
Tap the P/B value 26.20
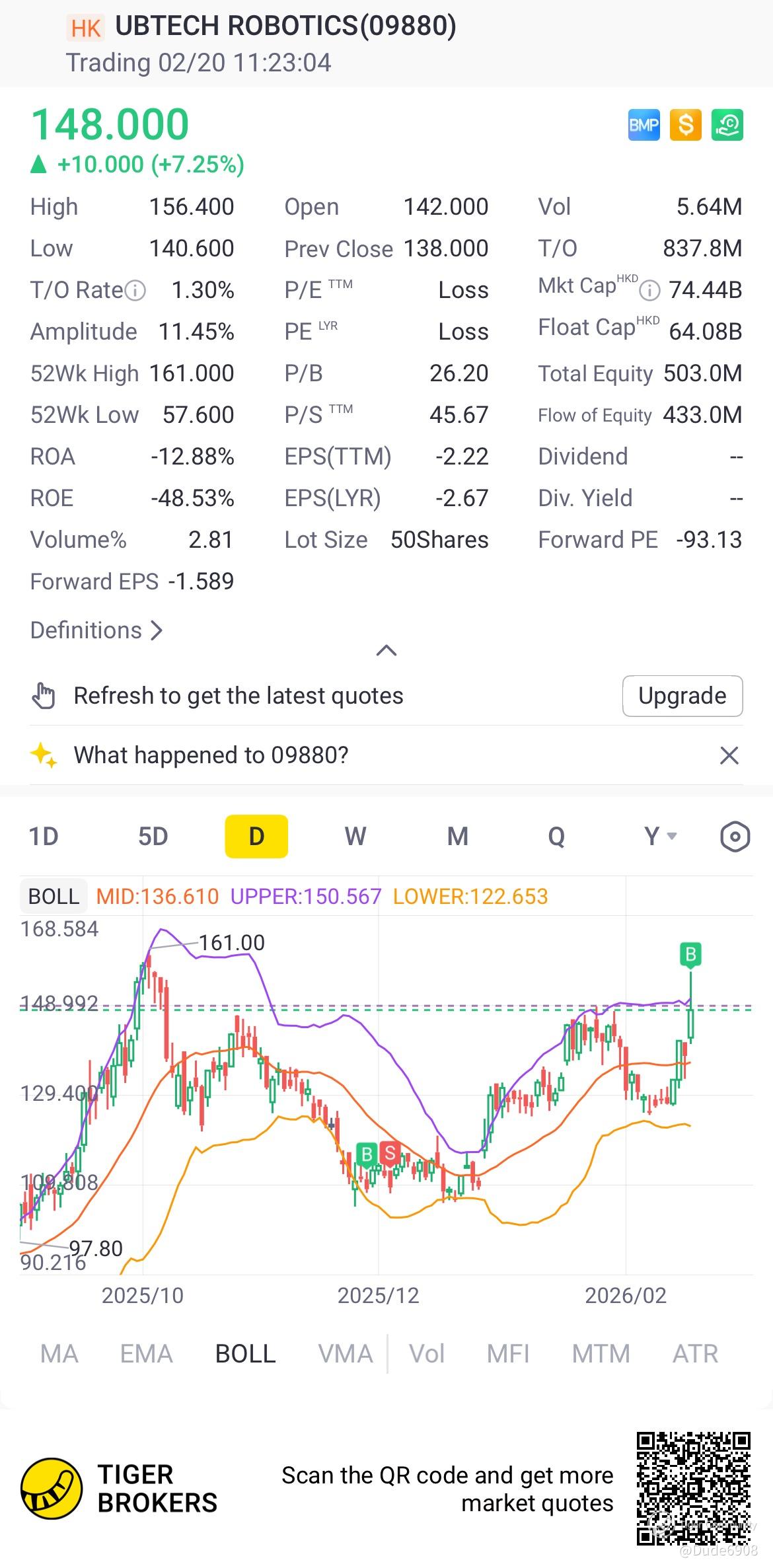(x=459, y=373)
